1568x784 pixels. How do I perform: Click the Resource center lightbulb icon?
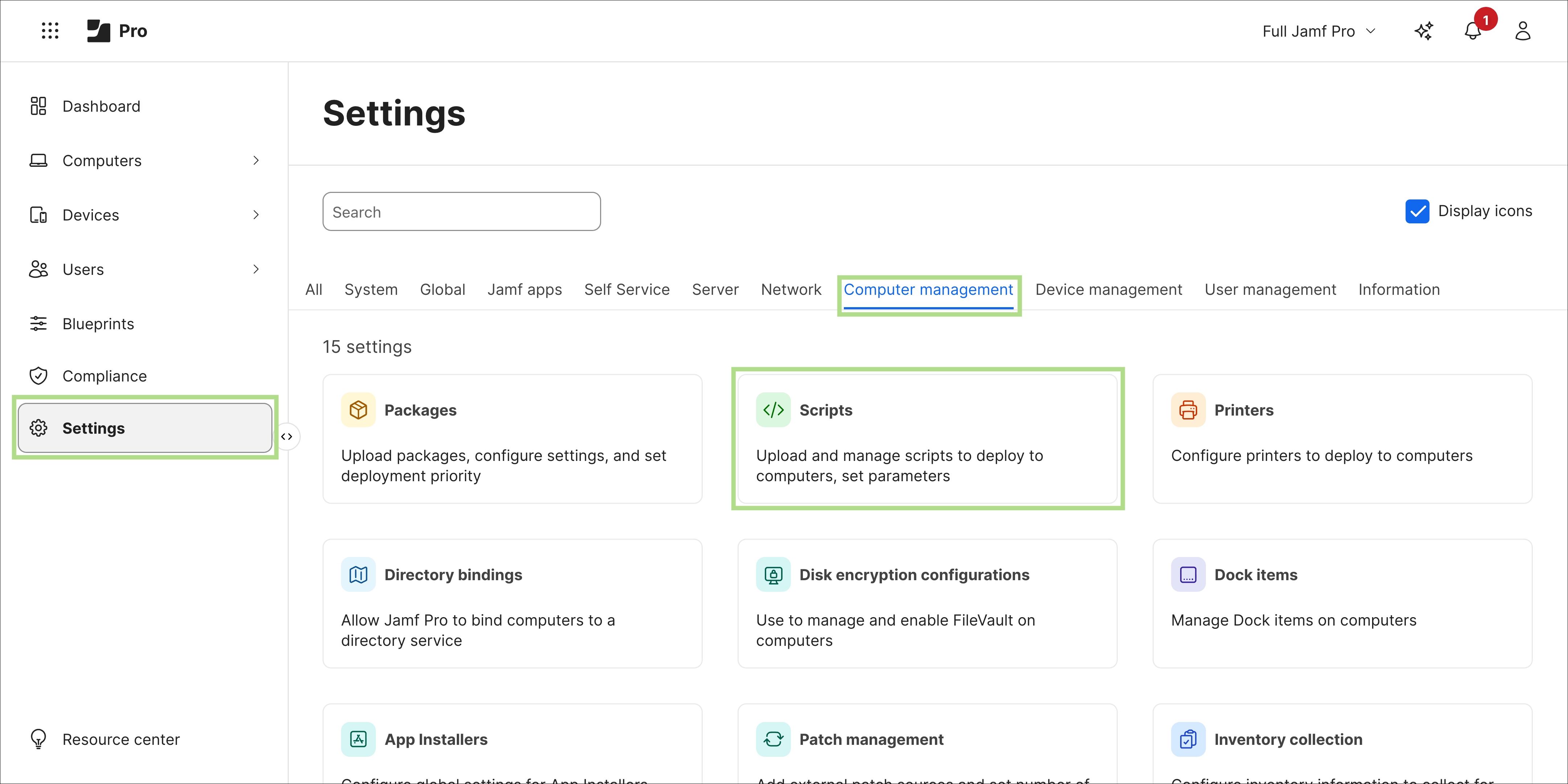click(38, 739)
